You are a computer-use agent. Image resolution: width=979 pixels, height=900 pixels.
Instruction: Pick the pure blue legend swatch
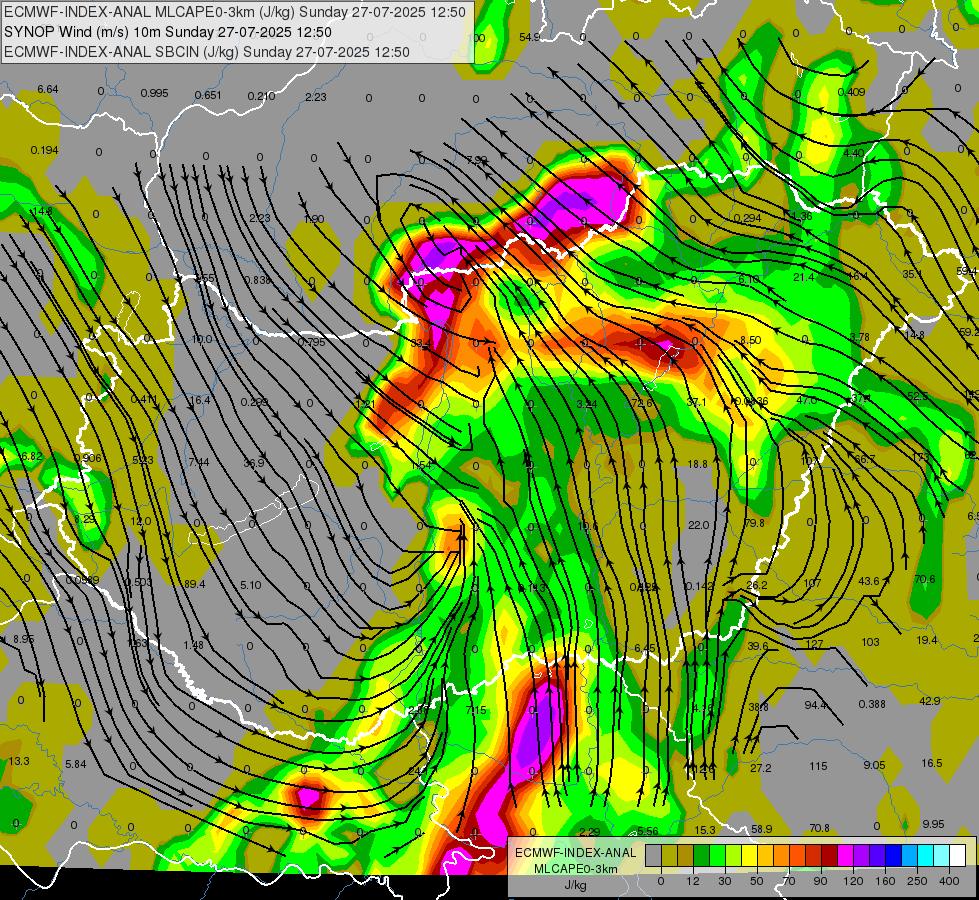point(894,855)
